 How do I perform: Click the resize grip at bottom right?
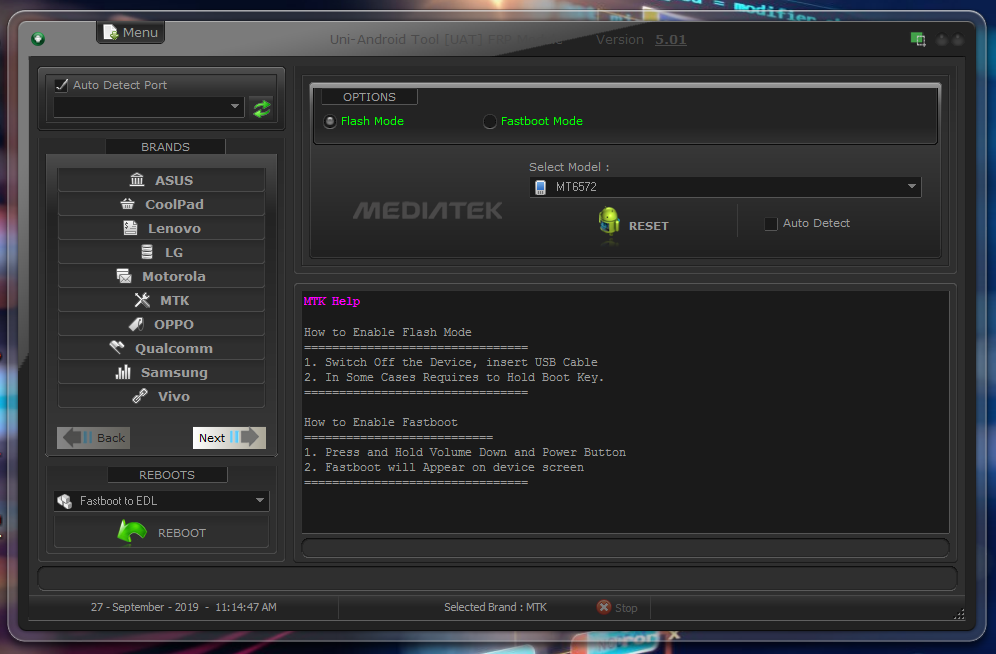point(959,614)
